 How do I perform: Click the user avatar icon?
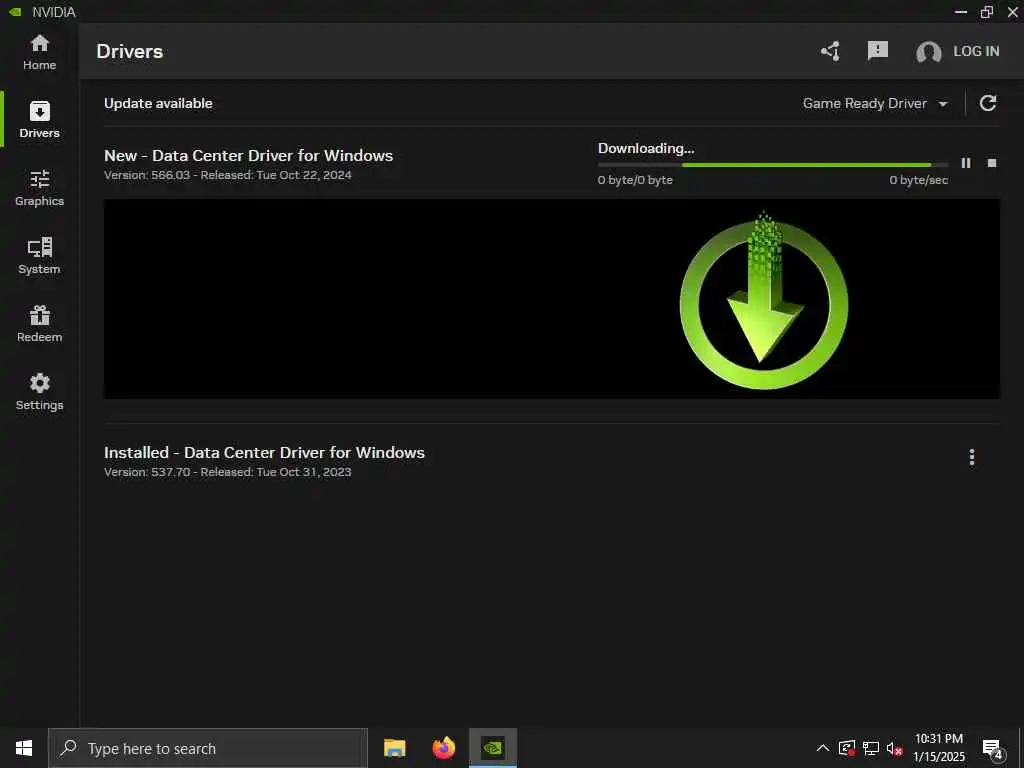point(928,52)
